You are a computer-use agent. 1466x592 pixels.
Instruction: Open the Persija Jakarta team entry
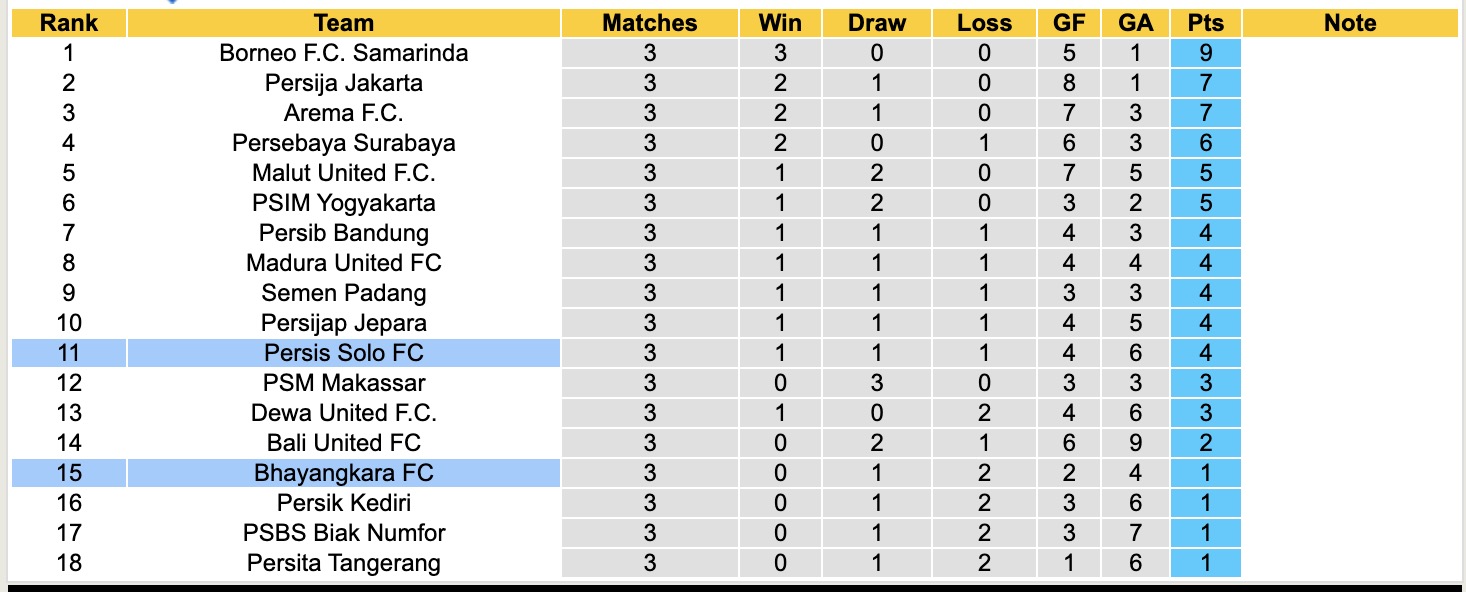coord(343,83)
